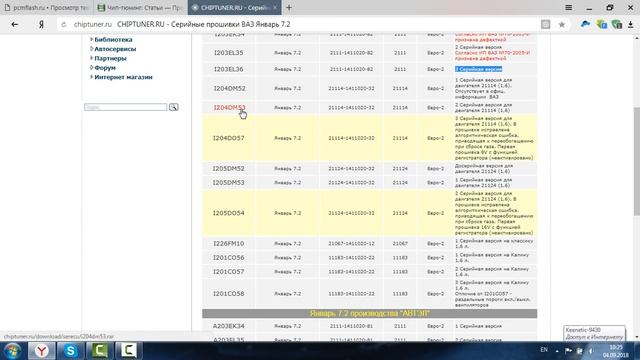Open the reader mode icon in the address bar
Image resolution: width=640 pixels, height=360 pixels.
click(x=545, y=24)
